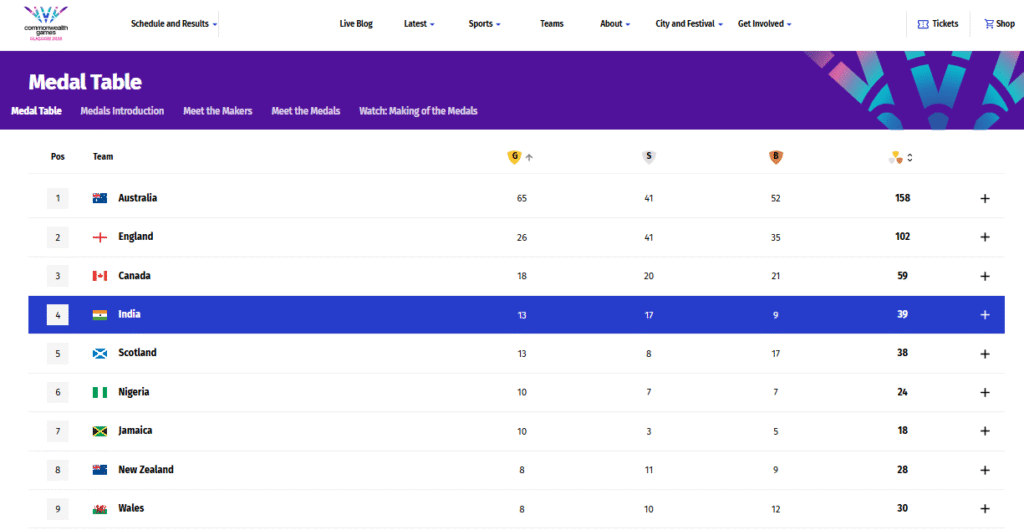Go to the Live Blog page
Screen dimensions: 1024x530
[356, 23]
